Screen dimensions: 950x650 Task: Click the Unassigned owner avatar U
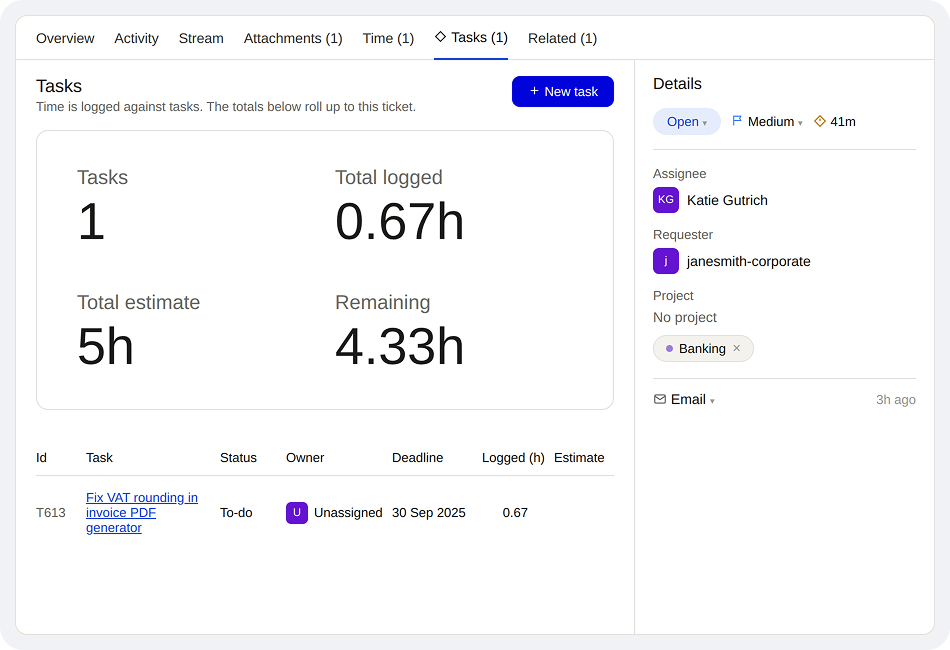tap(297, 512)
